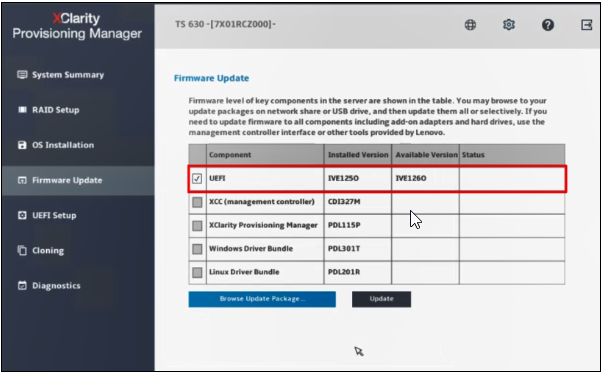Click the Cloning sidebar icon
The image size is (603, 372).
coord(22,250)
